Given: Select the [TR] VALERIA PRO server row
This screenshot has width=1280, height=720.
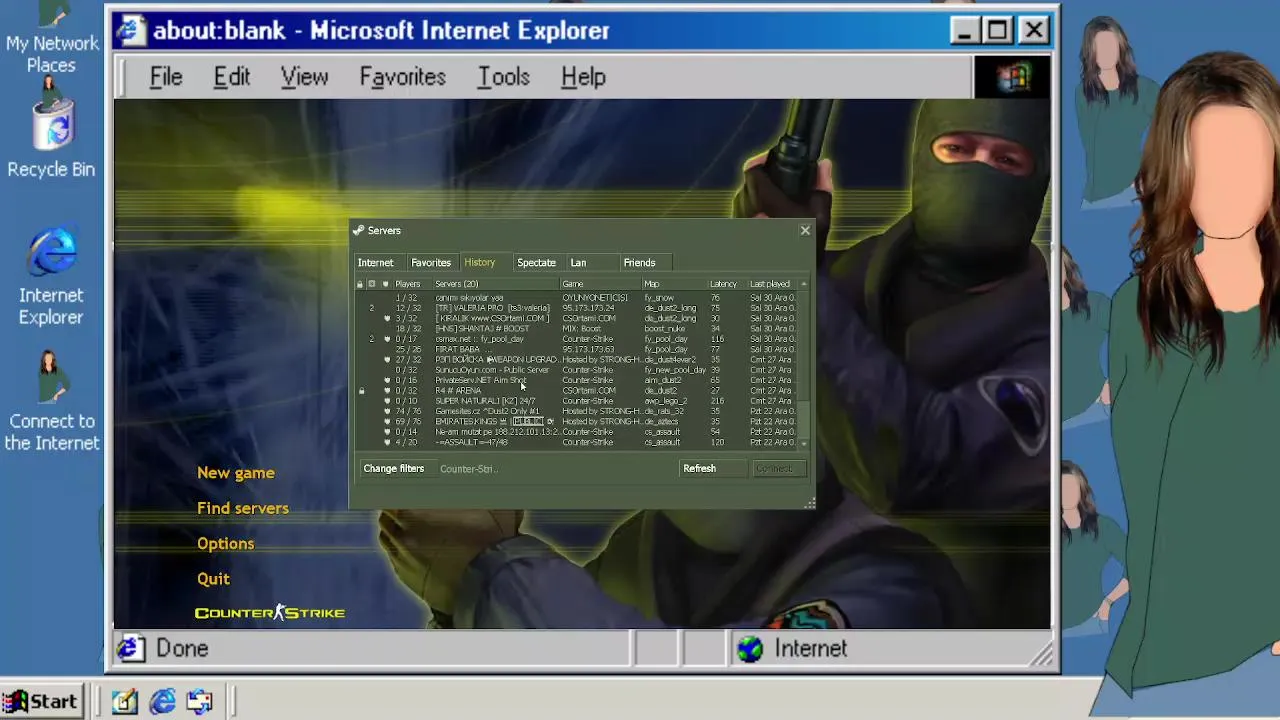Looking at the screenshot, I should point(578,308).
